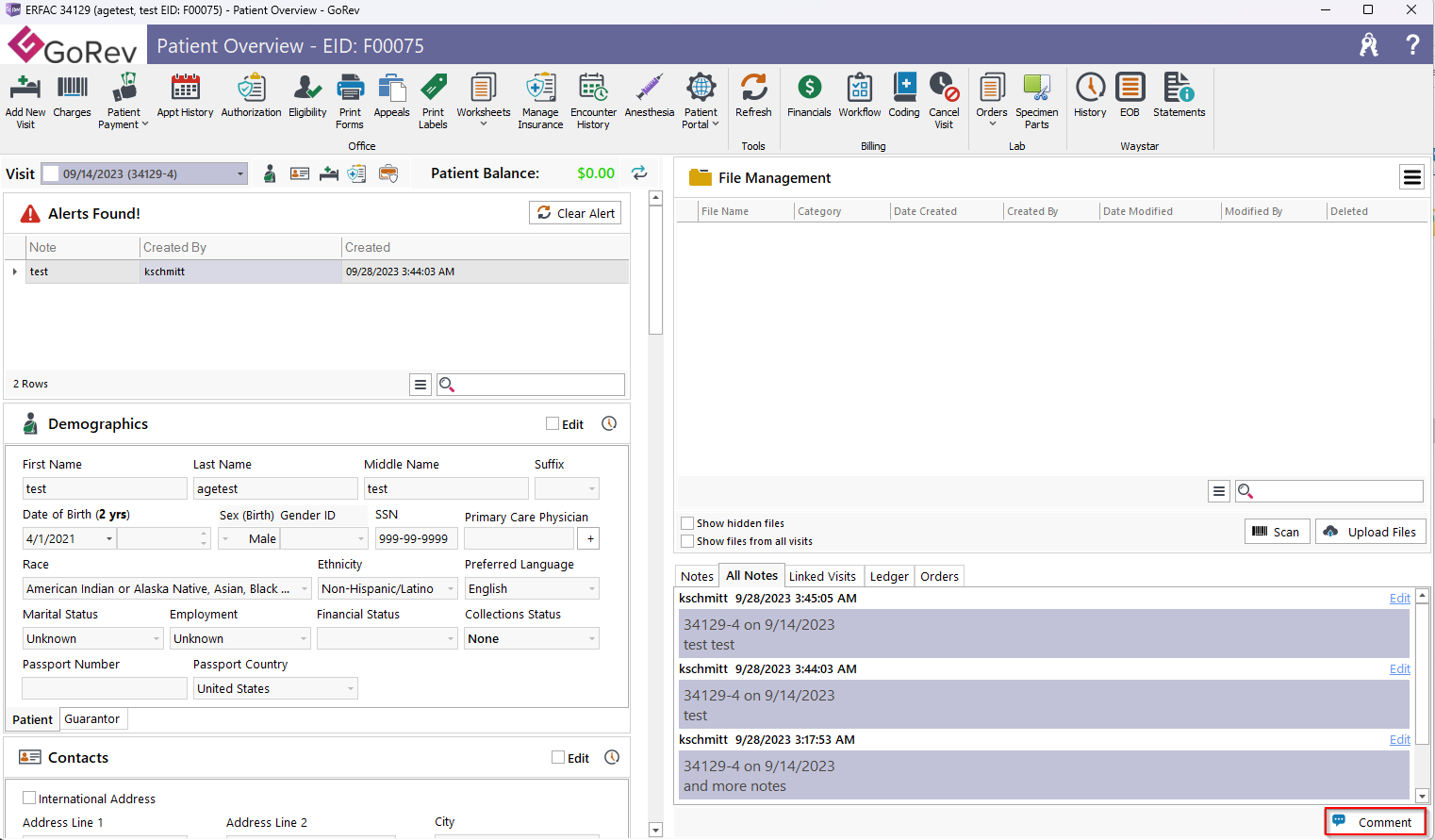Open the File Management hamburger menu
The width and height of the screenshot is (1435, 840).
1411,177
